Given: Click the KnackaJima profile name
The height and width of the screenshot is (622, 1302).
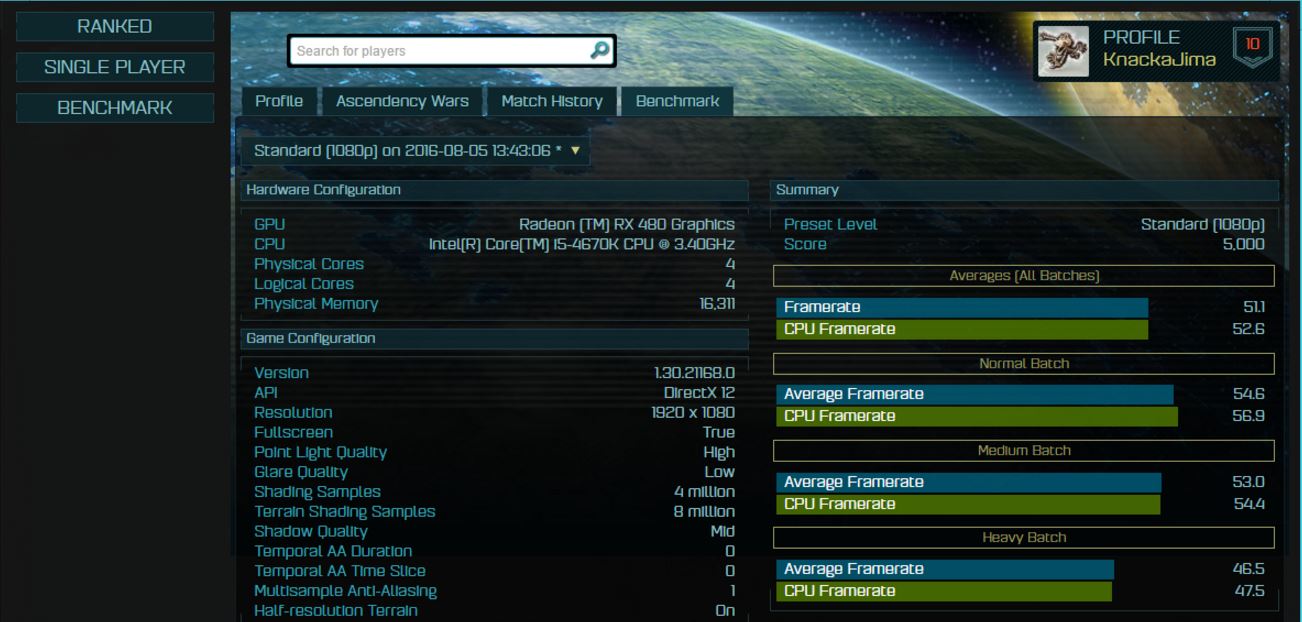Looking at the screenshot, I should pos(1159,59).
